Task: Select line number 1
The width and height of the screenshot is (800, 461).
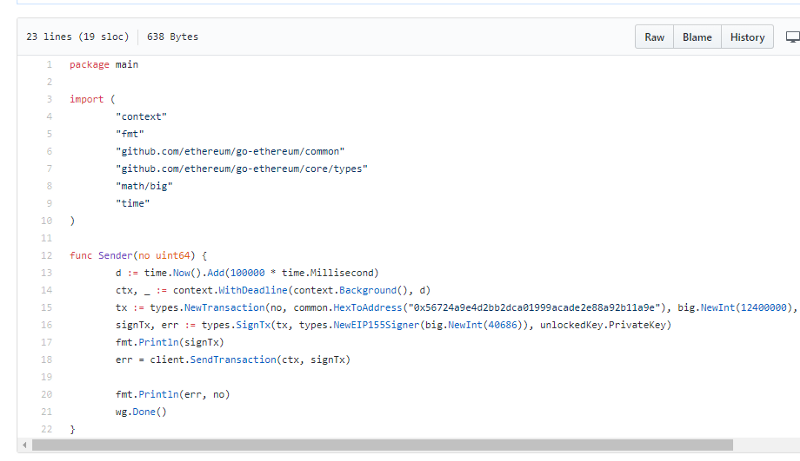Action: coord(48,65)
